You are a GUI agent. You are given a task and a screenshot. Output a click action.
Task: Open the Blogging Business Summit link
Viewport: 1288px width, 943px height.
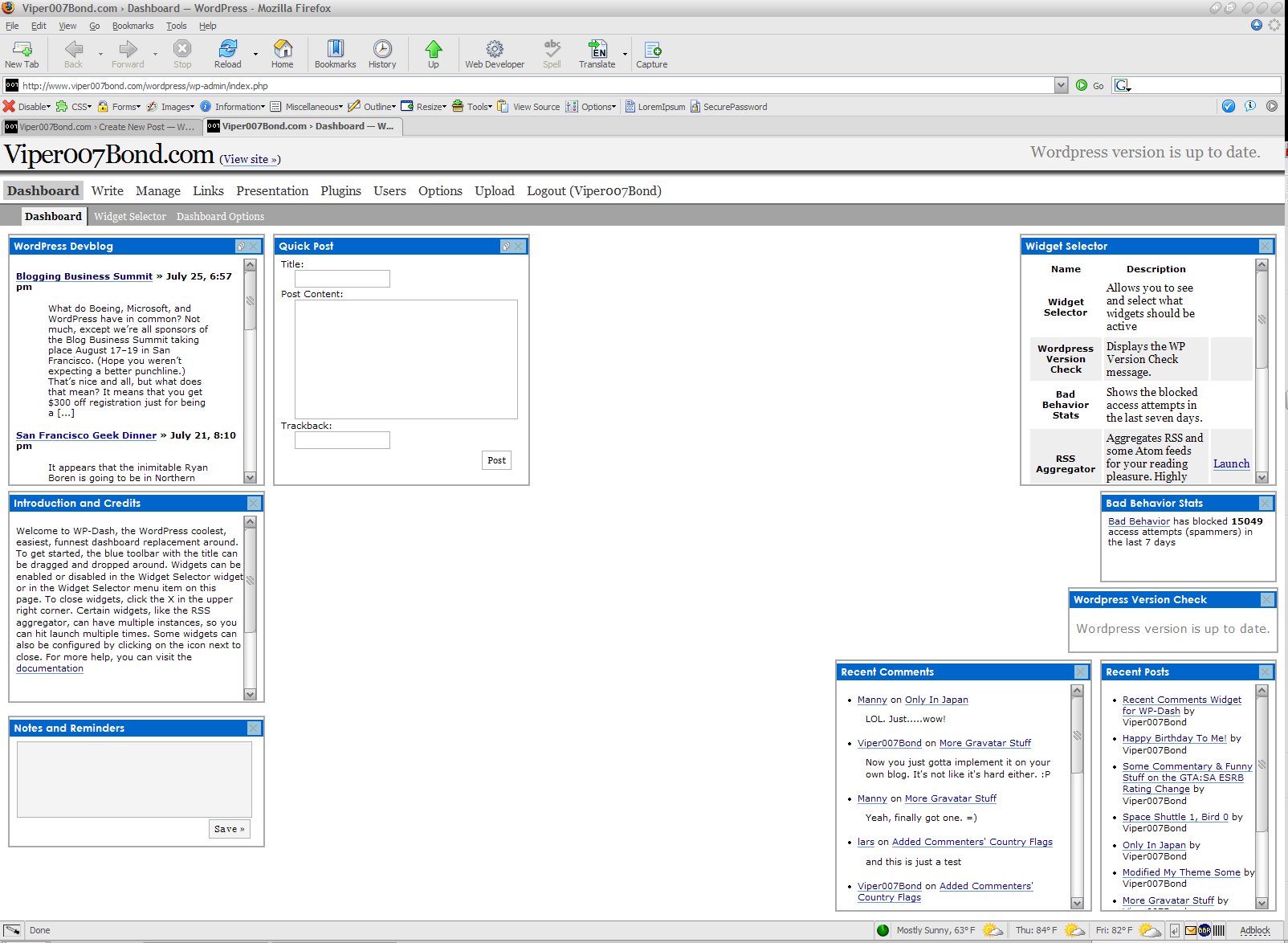(x=84, y=276)
